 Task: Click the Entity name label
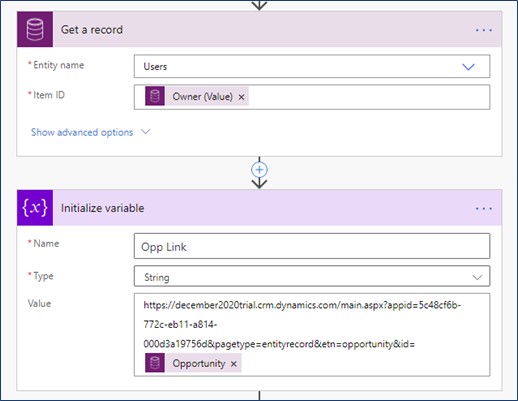pos(58,65)
